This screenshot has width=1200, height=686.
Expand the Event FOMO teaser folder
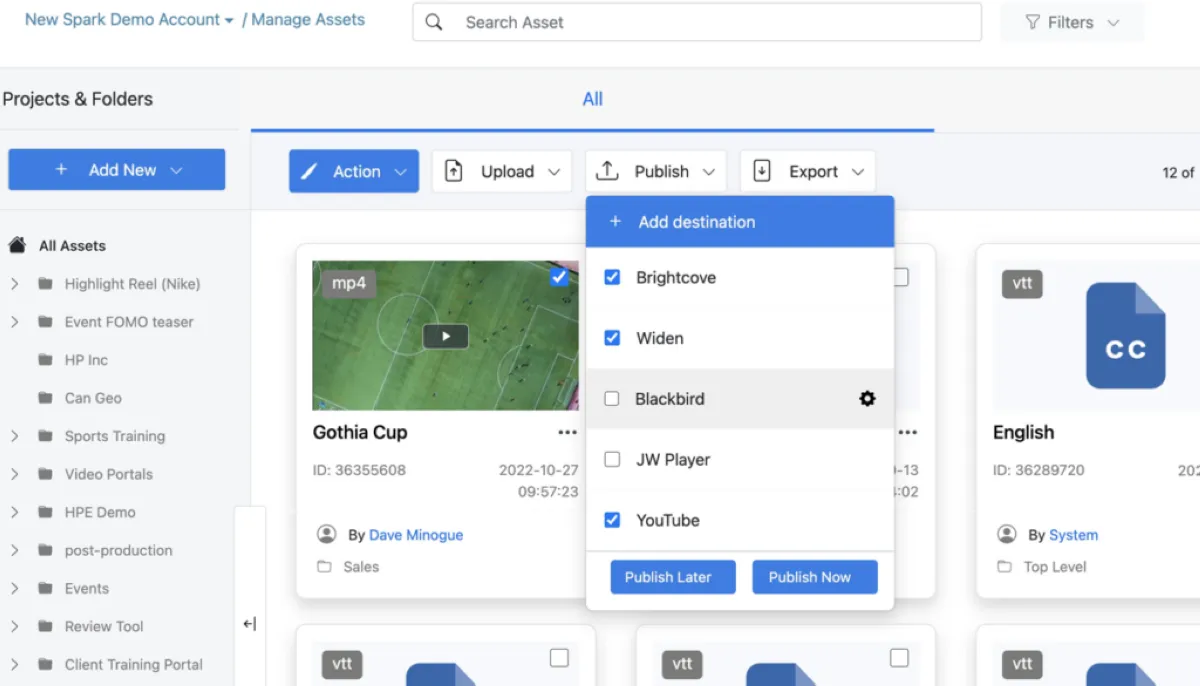click(15, 322)
